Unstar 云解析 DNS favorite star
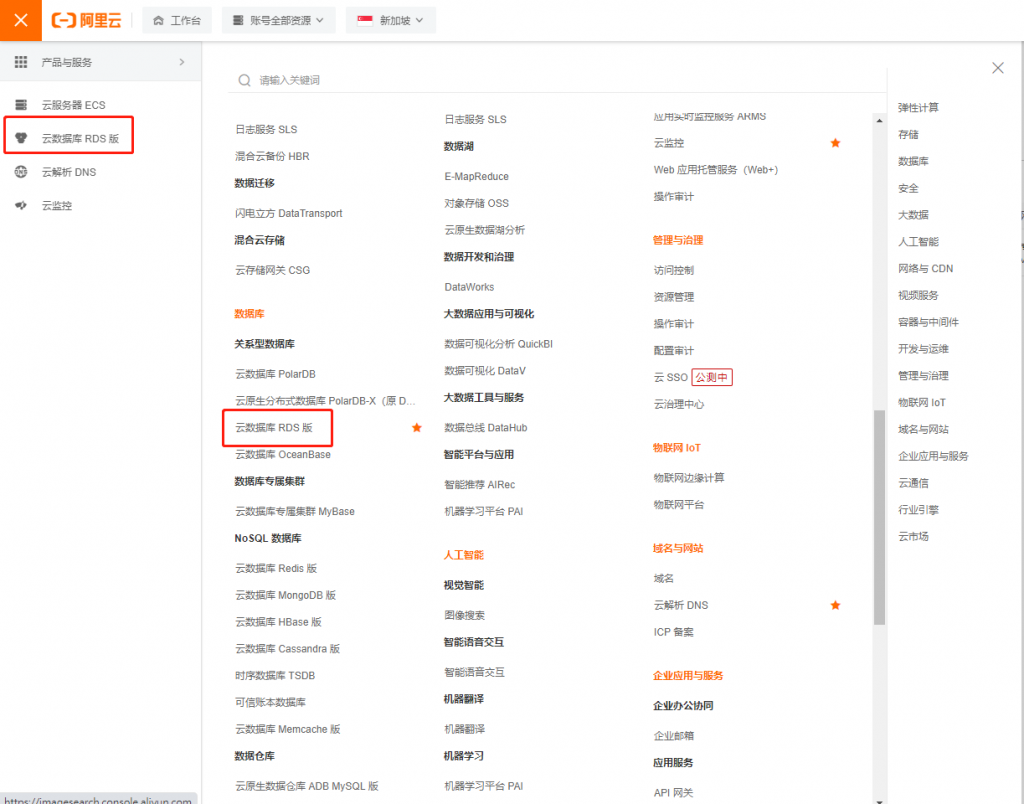The width and height of the screenshot is (1024, 804). pyautogui.click(x=835, y=605)
